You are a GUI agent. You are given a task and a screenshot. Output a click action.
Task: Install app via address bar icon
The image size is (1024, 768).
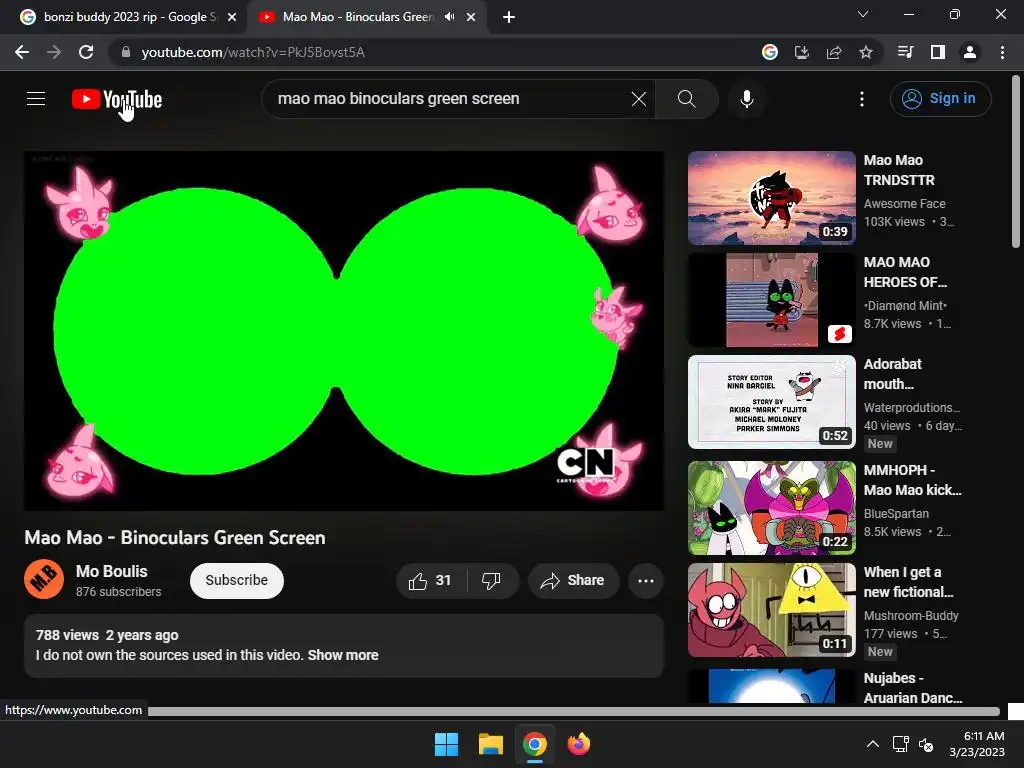tap(802, 52)
